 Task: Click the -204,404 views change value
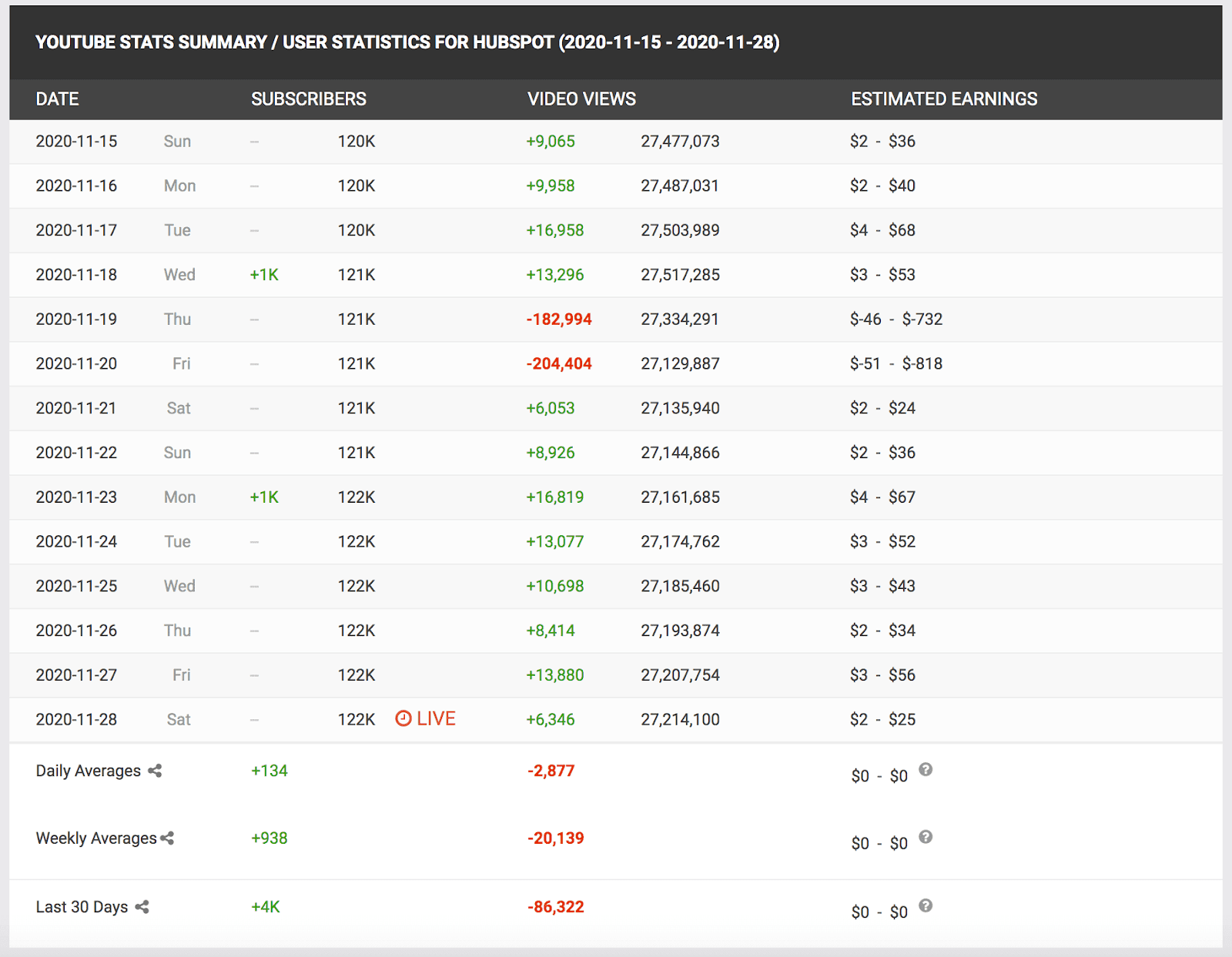pos(559,364)
